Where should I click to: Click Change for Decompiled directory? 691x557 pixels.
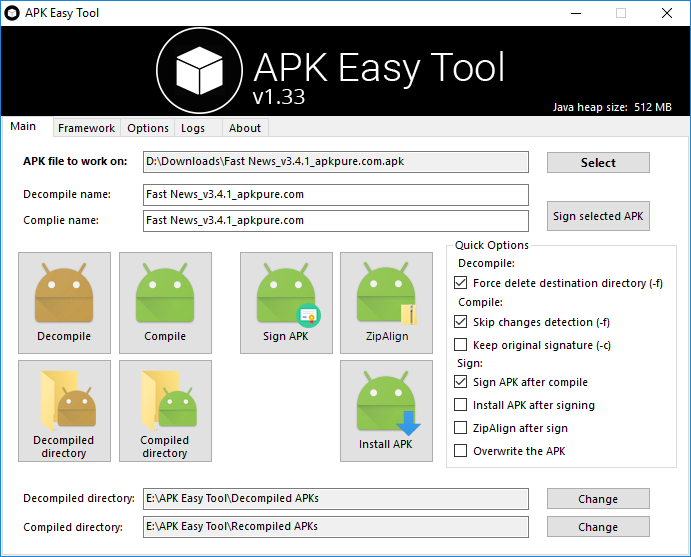(x=598, y=499)
